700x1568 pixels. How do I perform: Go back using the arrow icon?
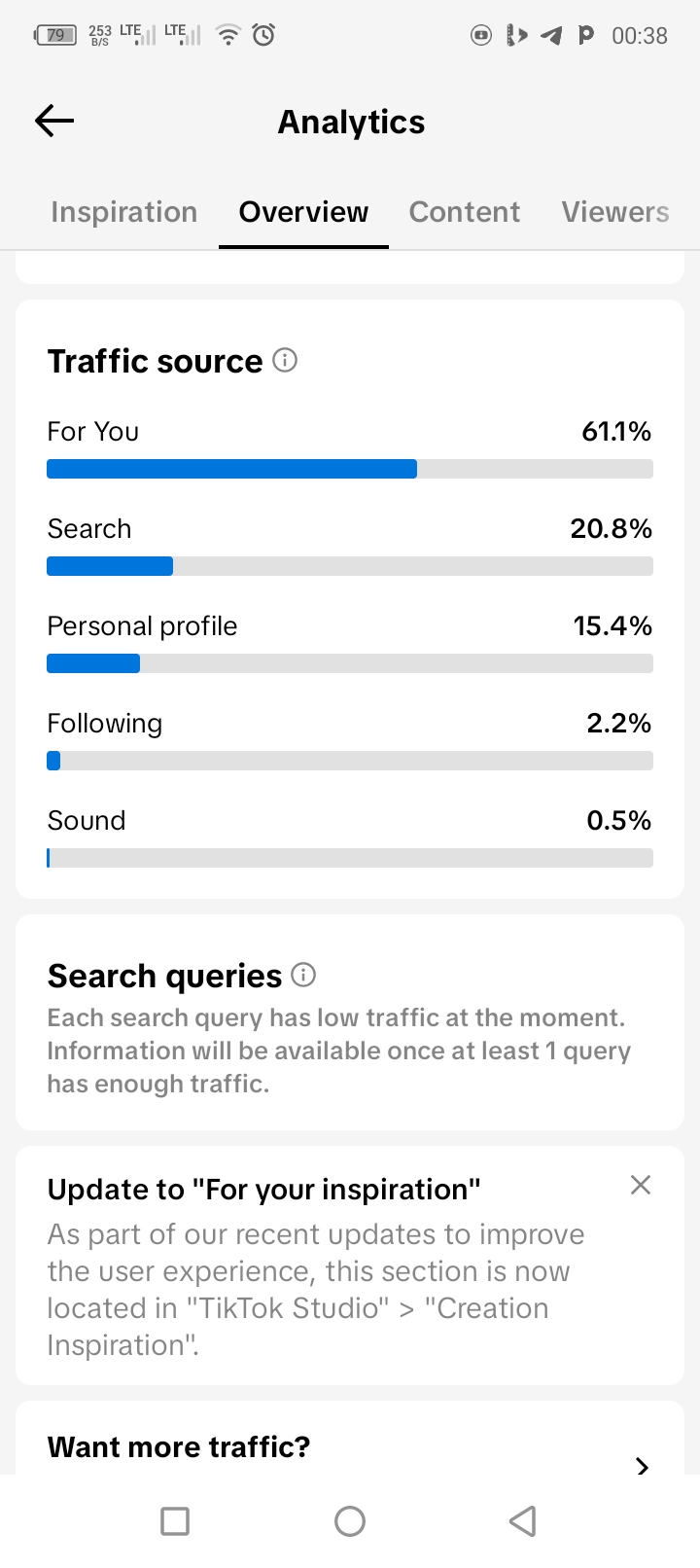54,121
